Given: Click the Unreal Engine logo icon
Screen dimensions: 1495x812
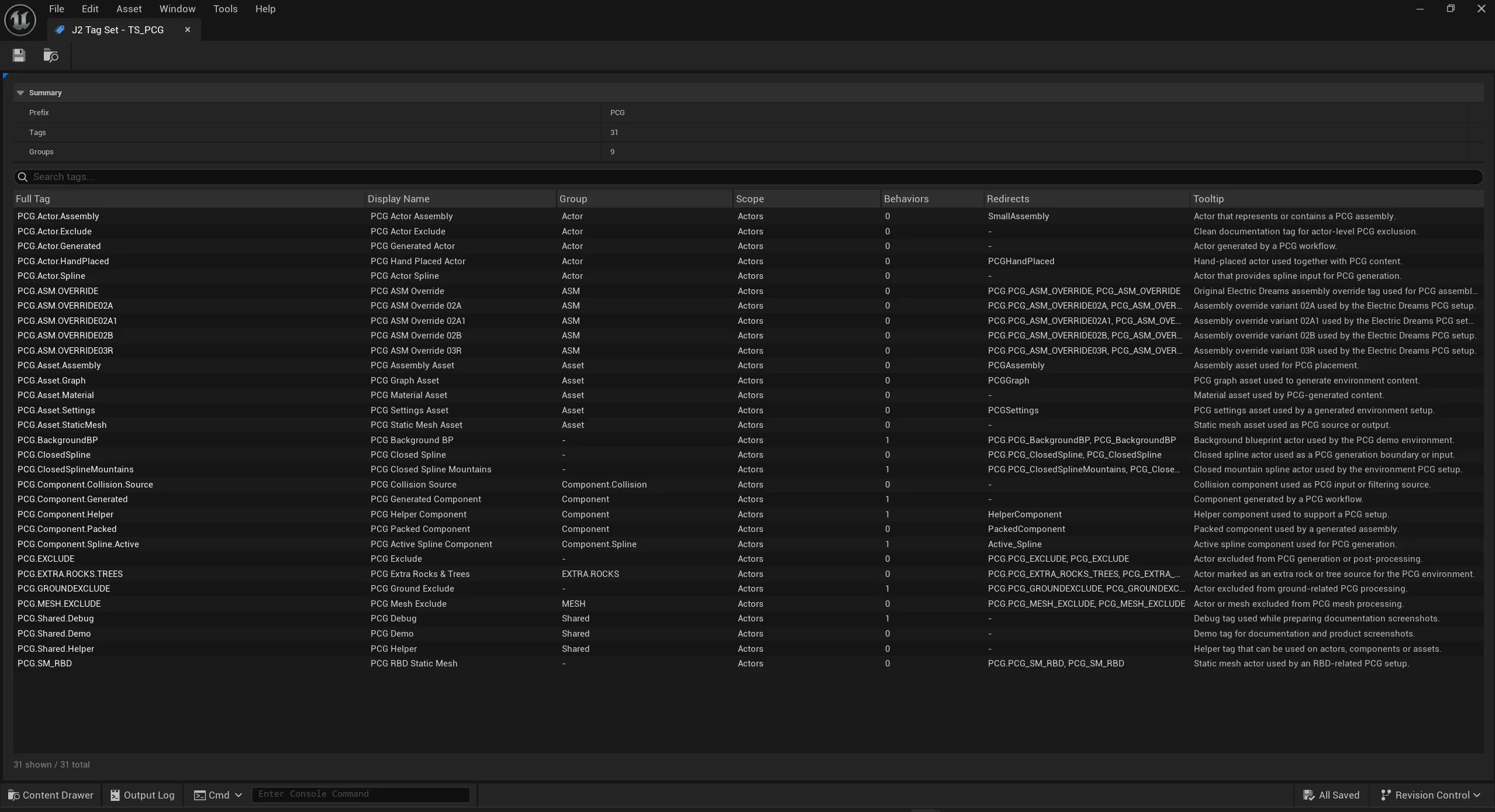Looking at the screenshot, I should pos(20,20).
